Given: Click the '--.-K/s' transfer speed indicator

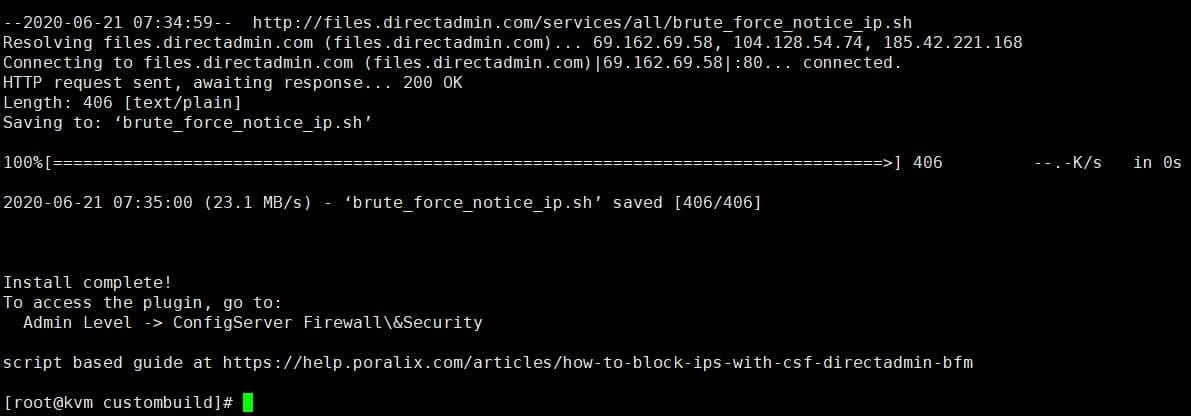Looking at the screenshot, I should [1067, 162].
